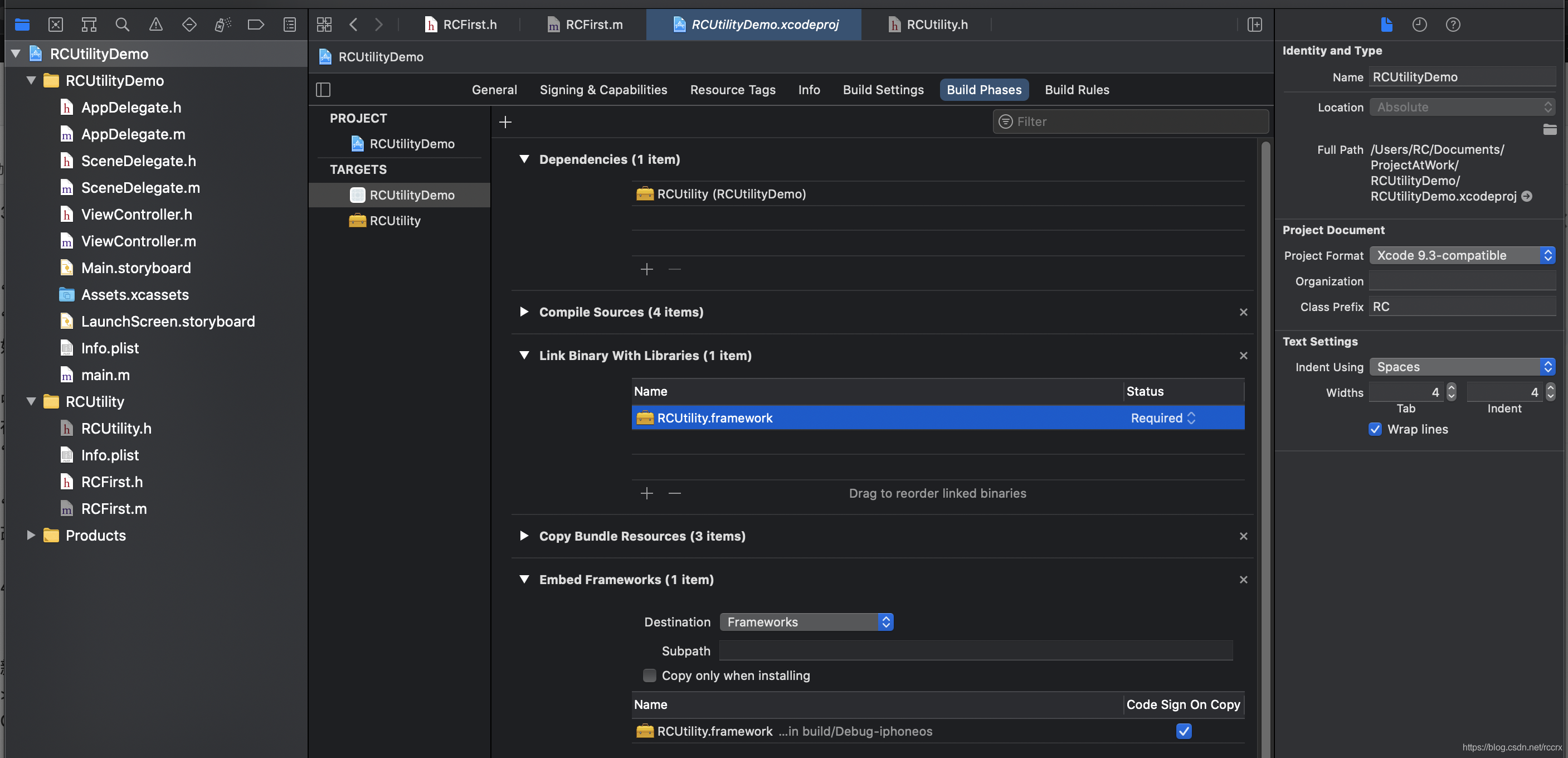Go back in editor history
Image resolution: width=1568 pixels, height=758 pixels.
pyautogui.click(x=353, y=25)
